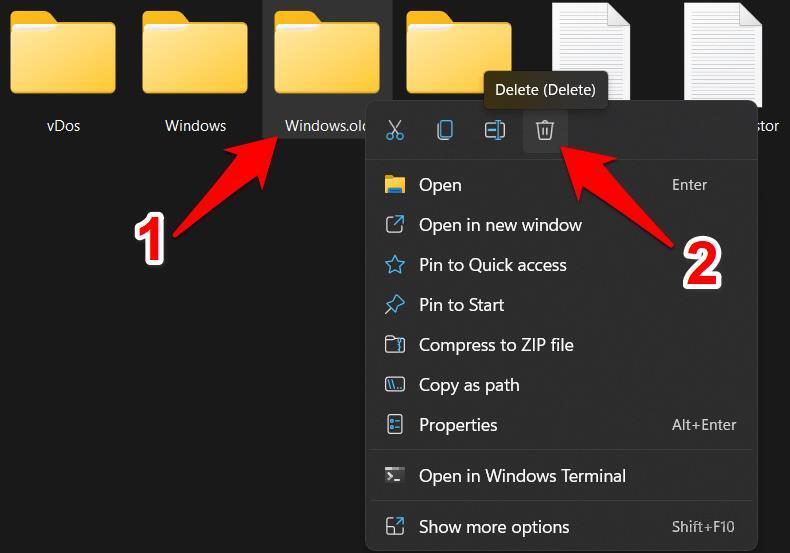Click the Copy icon in context menu
The image size is (790, 553).
coord(445,130)
